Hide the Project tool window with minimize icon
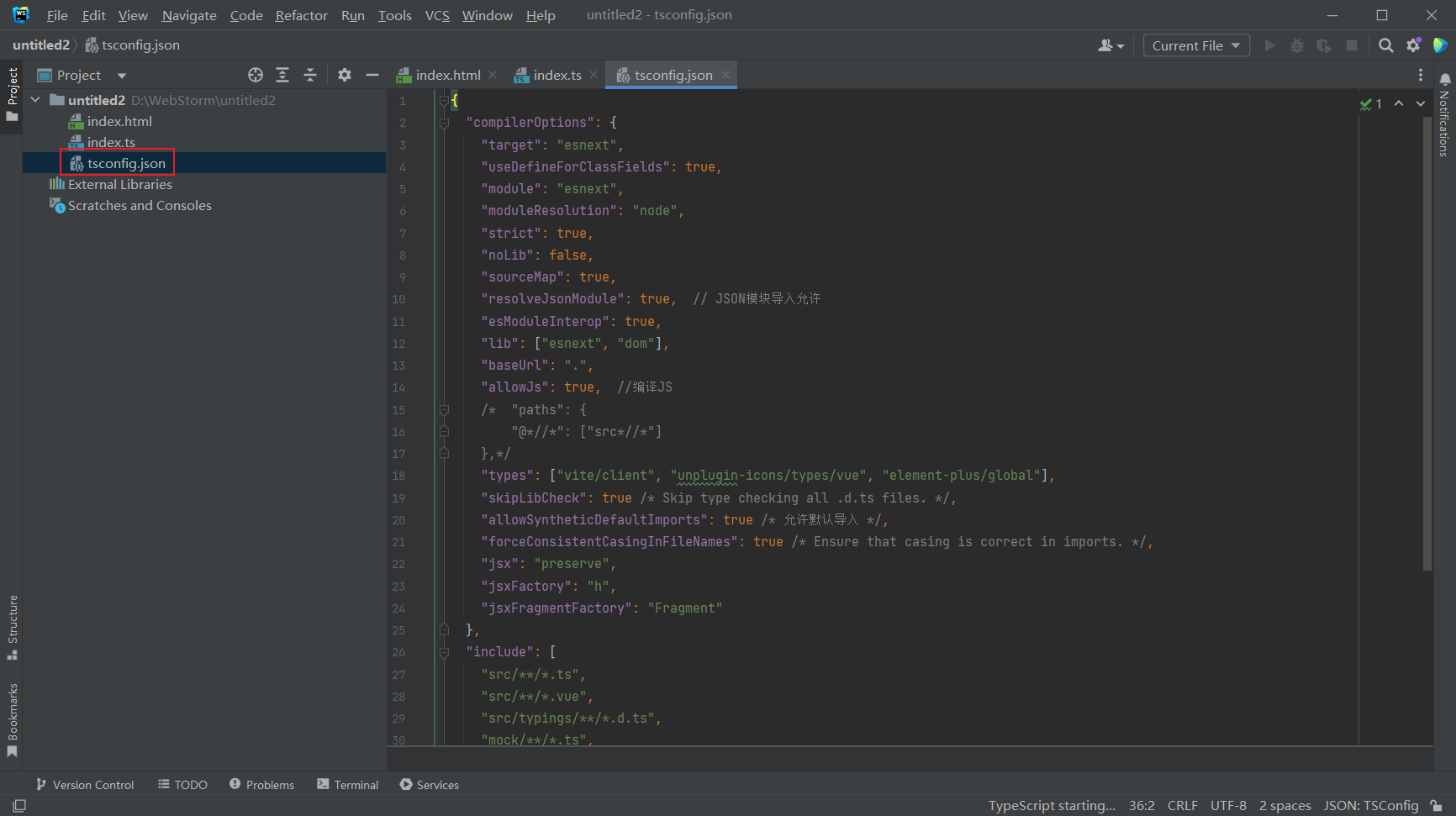1456x816 pixels. 372,75
